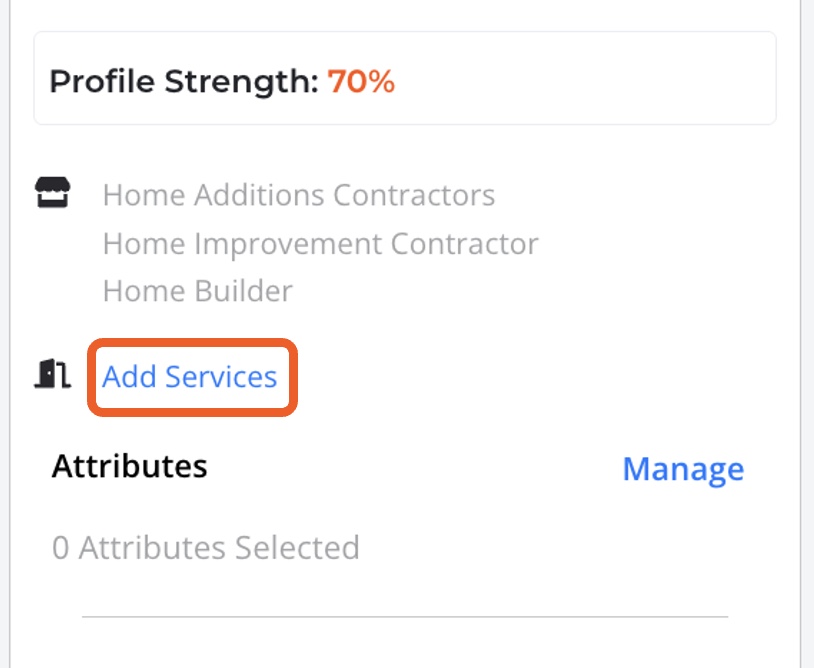
Task: Open the Add Services link
Action: click(190, 377)
